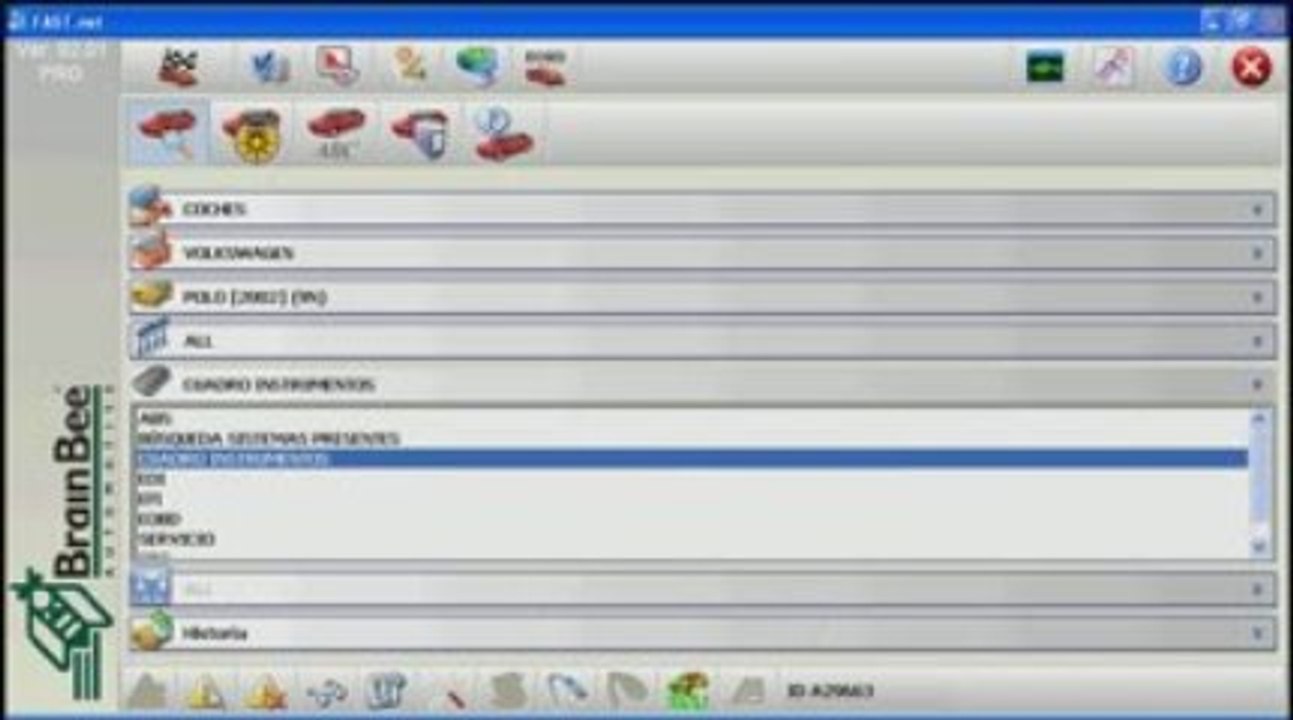Click the Historia globe icon
Viewport: 1293px width, 720px height.
(151, 631)
